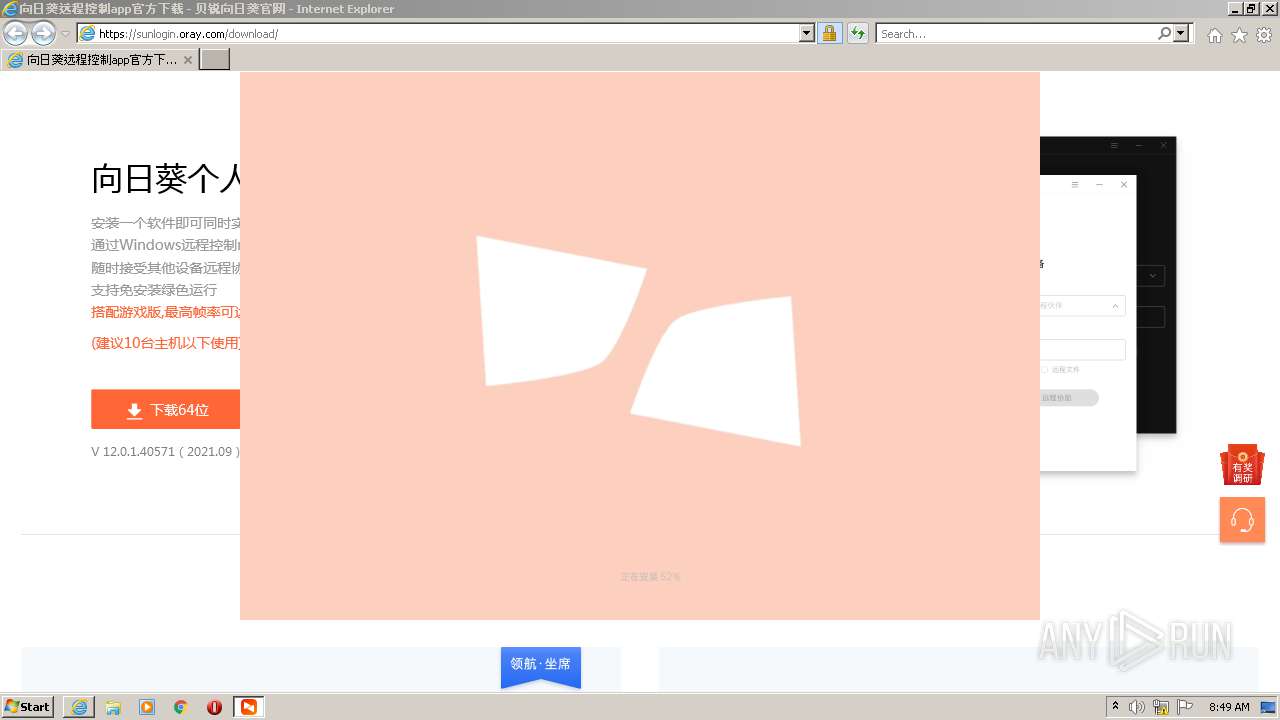The image size is (1280, 720).
Task: Focus the IE Search box
Action: tap(1015, 33)
